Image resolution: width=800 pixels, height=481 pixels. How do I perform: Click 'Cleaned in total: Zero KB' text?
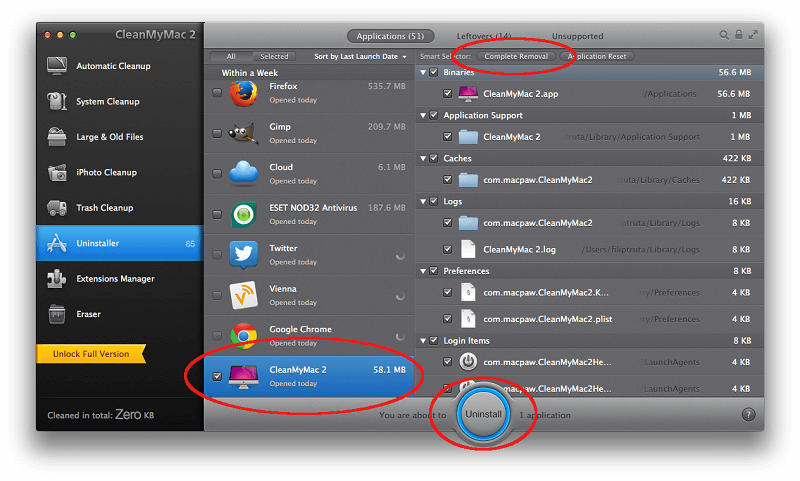pyautogui.click(x=101, y=415)
